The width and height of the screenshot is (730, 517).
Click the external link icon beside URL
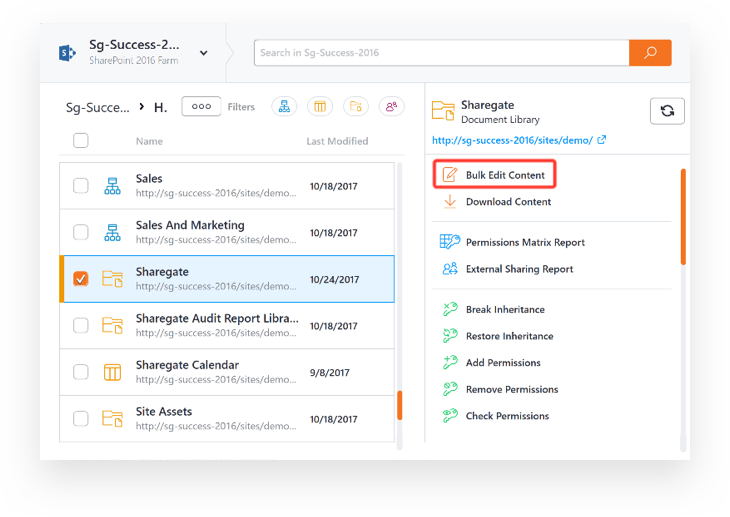(602, 139)
